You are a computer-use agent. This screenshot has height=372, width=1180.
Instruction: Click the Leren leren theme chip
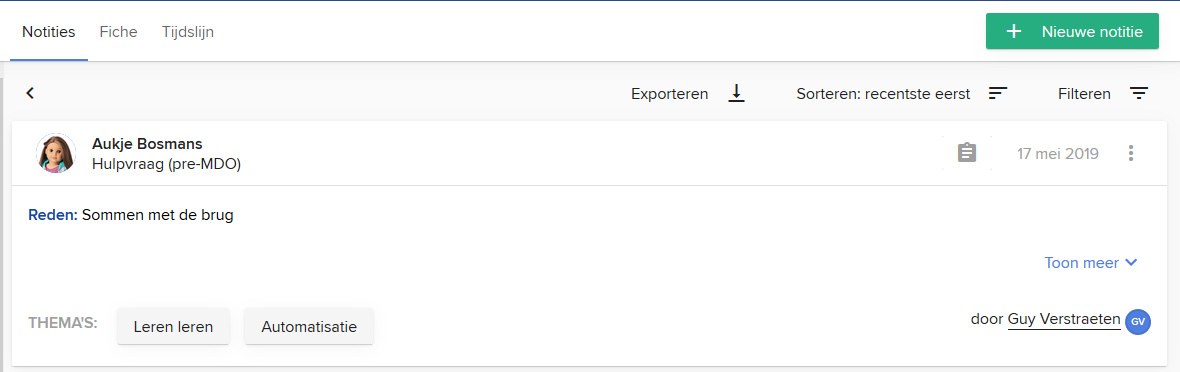[x=173, y=327]
